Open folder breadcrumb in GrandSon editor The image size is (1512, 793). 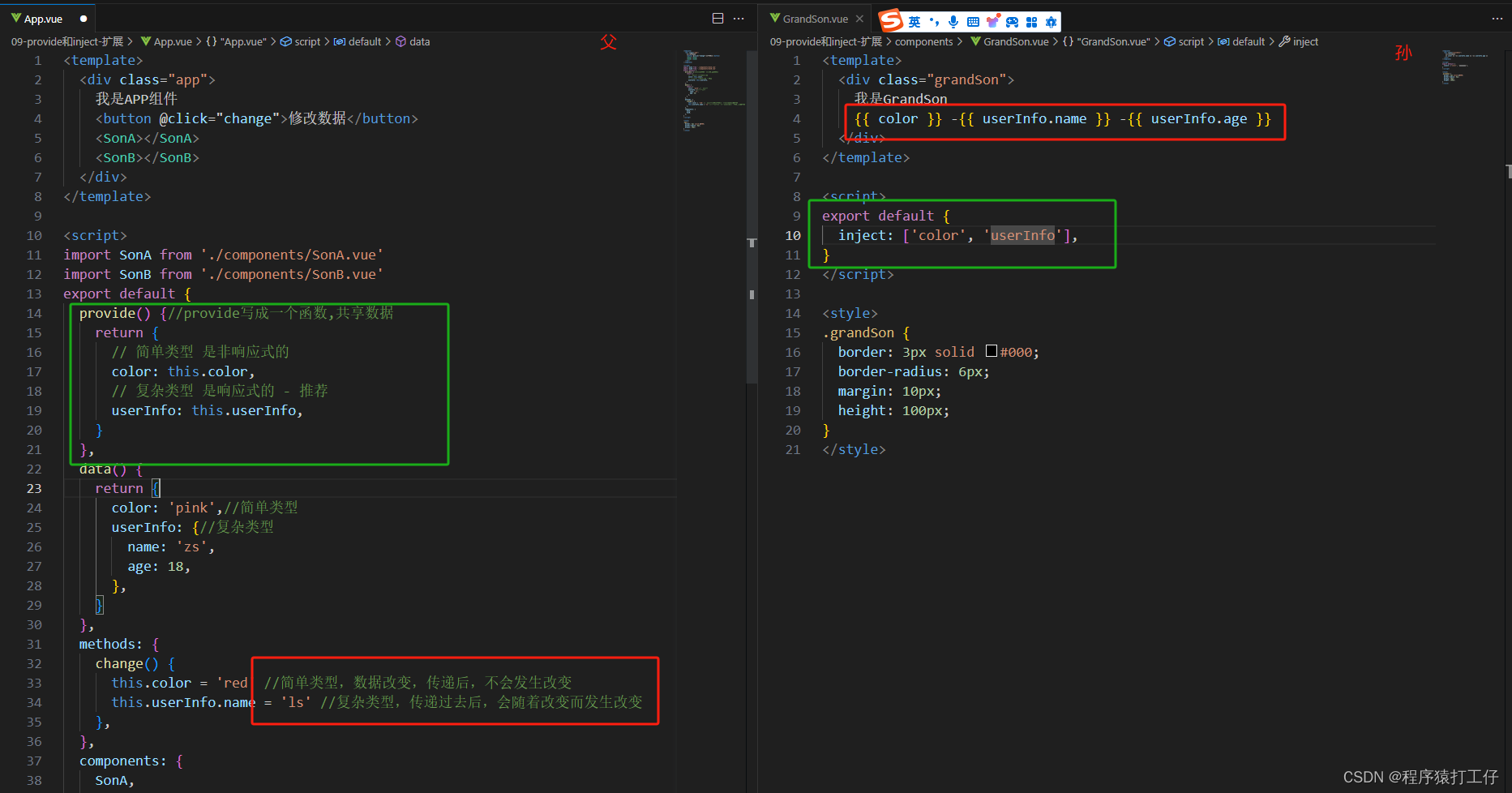point(826,41)
